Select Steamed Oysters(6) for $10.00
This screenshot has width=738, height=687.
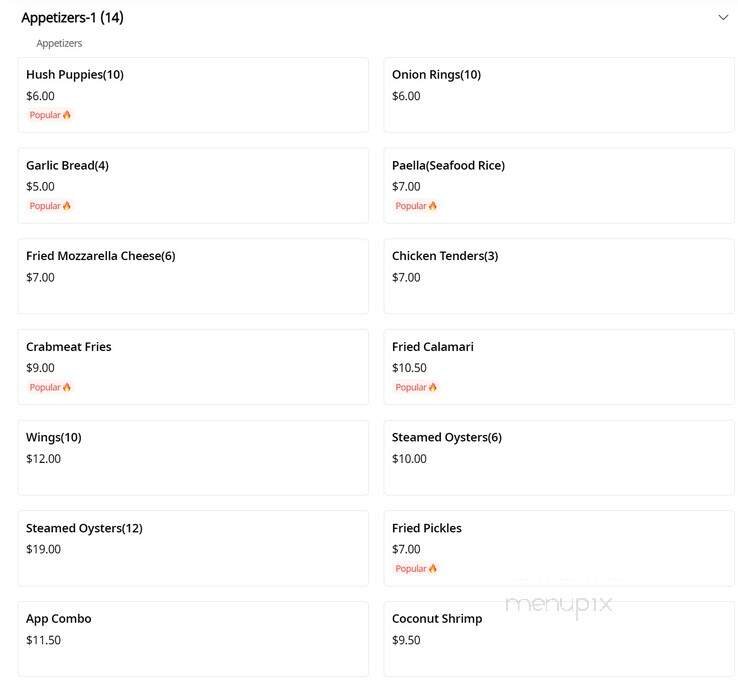coord(558,457)
